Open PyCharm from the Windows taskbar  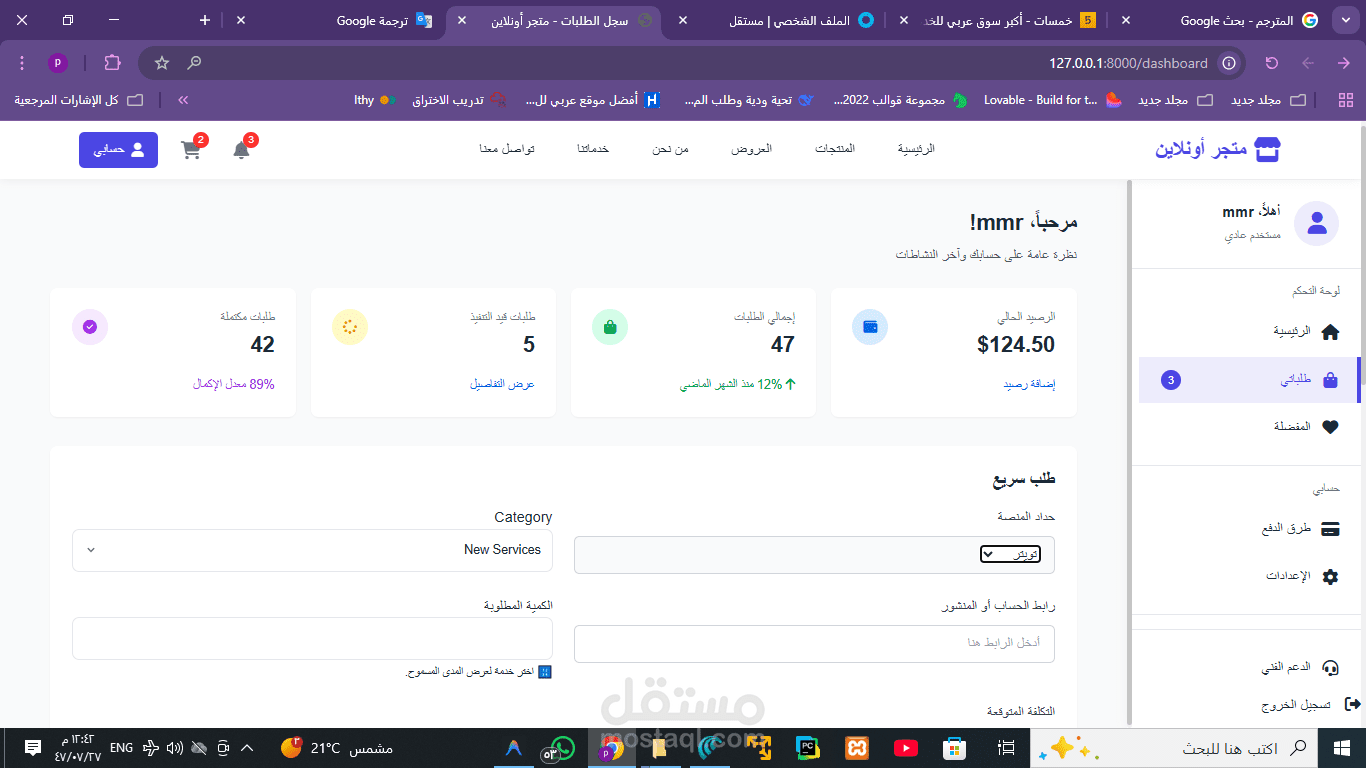(x=808, y=748)
